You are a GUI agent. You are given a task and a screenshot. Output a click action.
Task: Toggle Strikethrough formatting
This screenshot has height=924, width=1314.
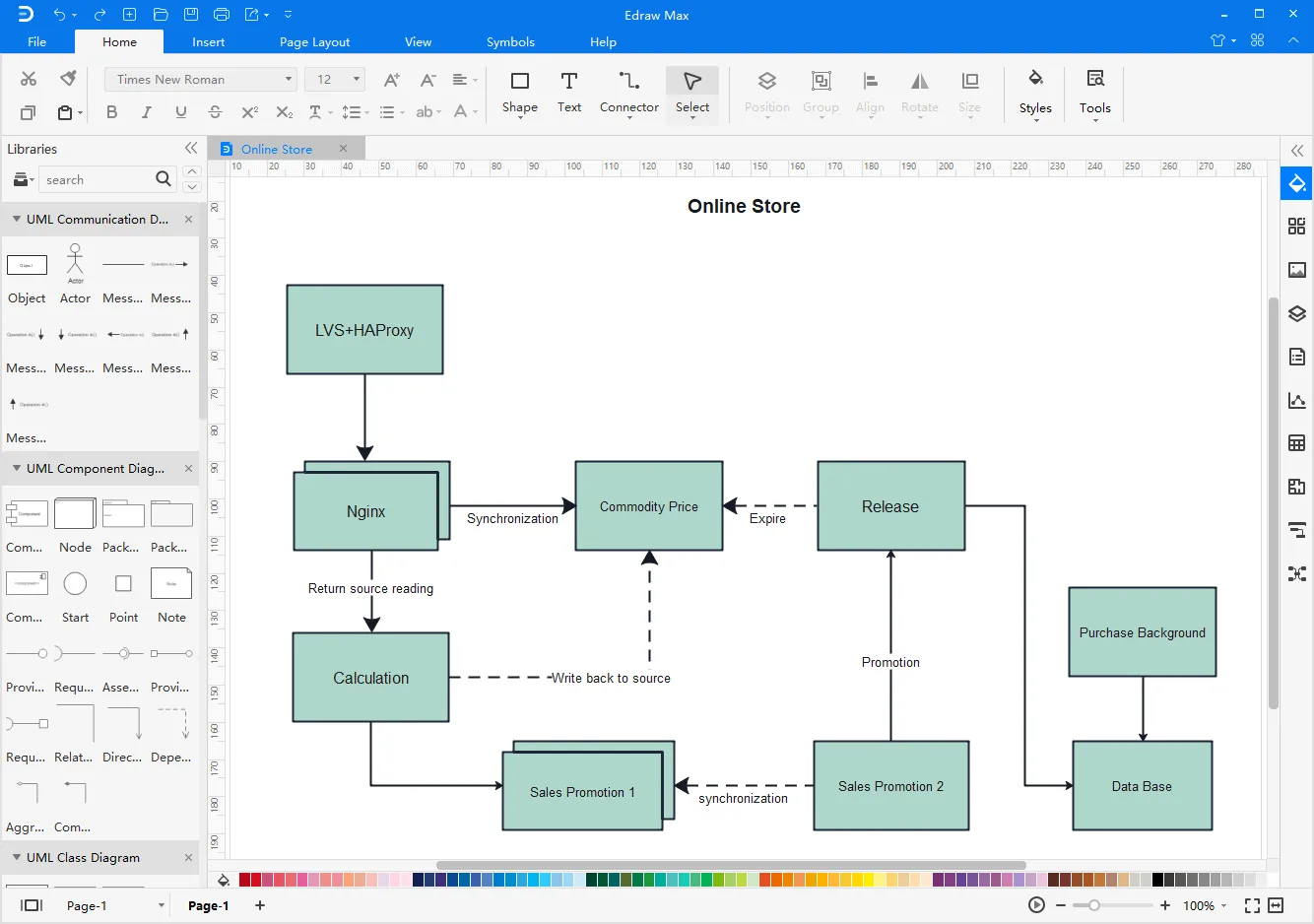point(216,112)
